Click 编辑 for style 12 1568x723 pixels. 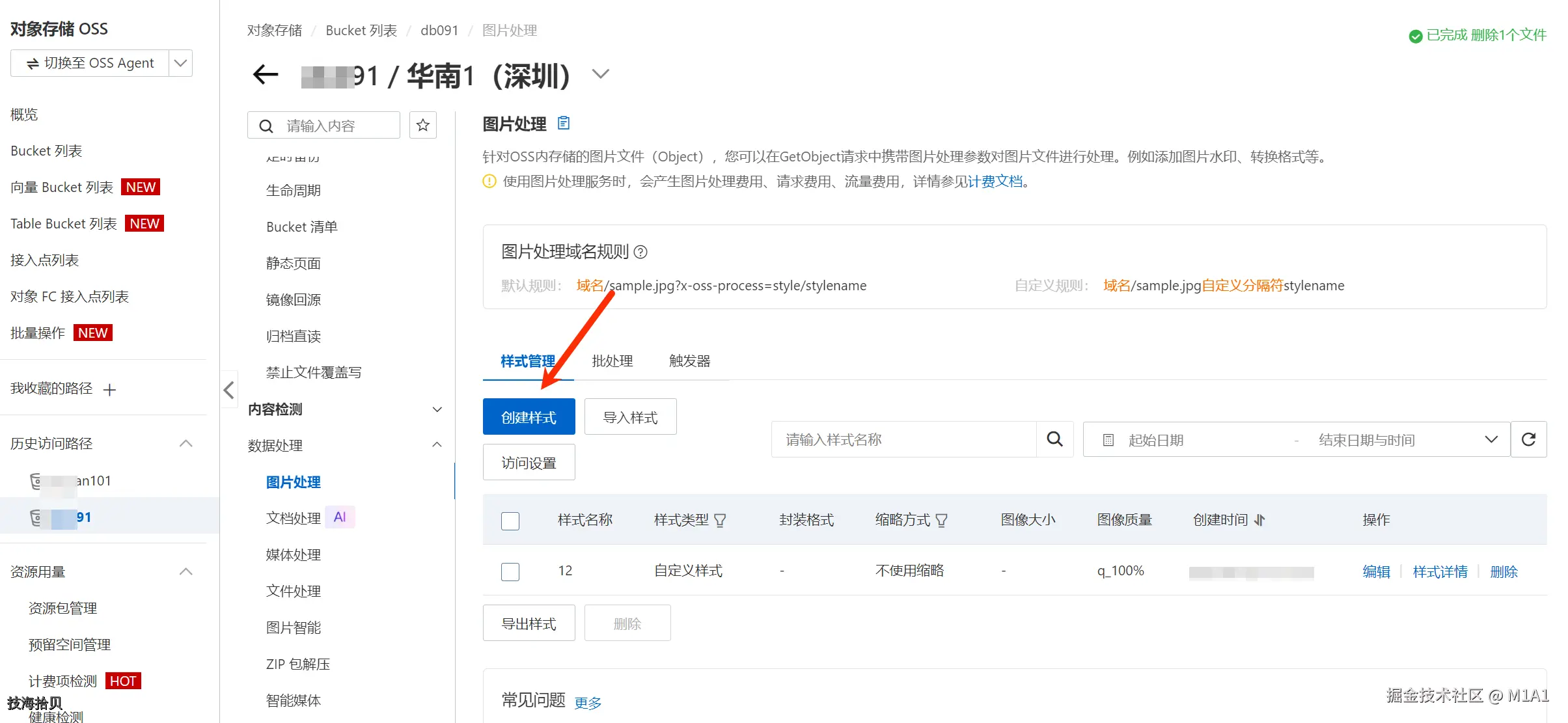pyautogui.click(x=1376, y=572)
